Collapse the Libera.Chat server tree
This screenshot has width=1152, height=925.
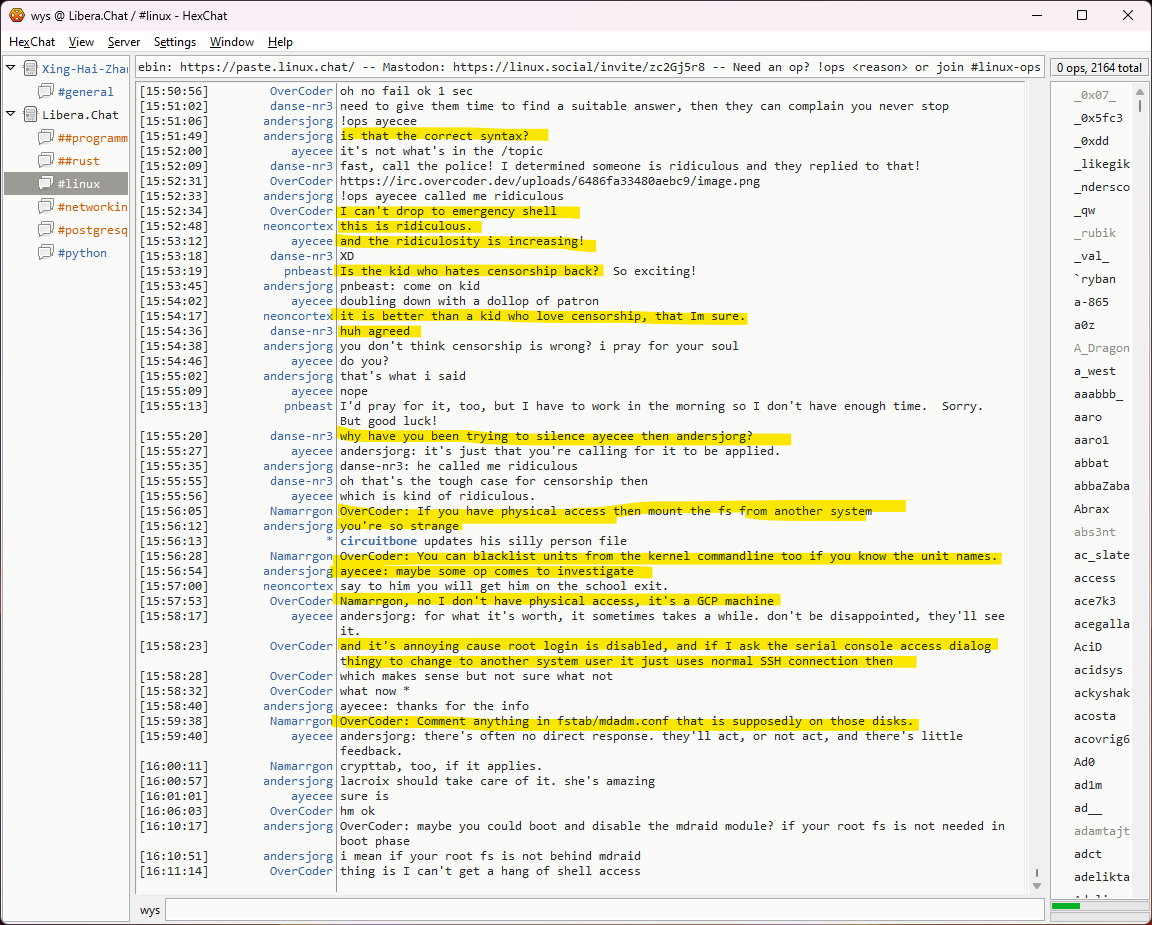pyautogui.click(x=11, y=115)
